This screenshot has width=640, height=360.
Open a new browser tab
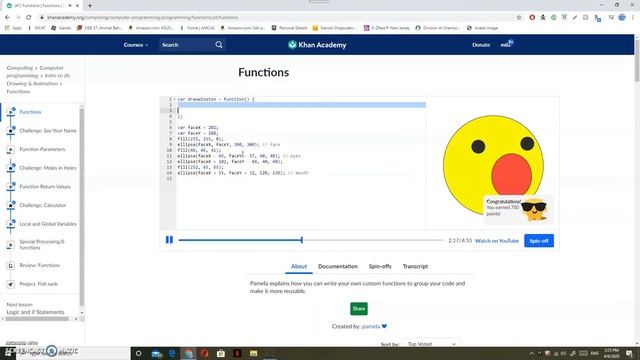90,6
